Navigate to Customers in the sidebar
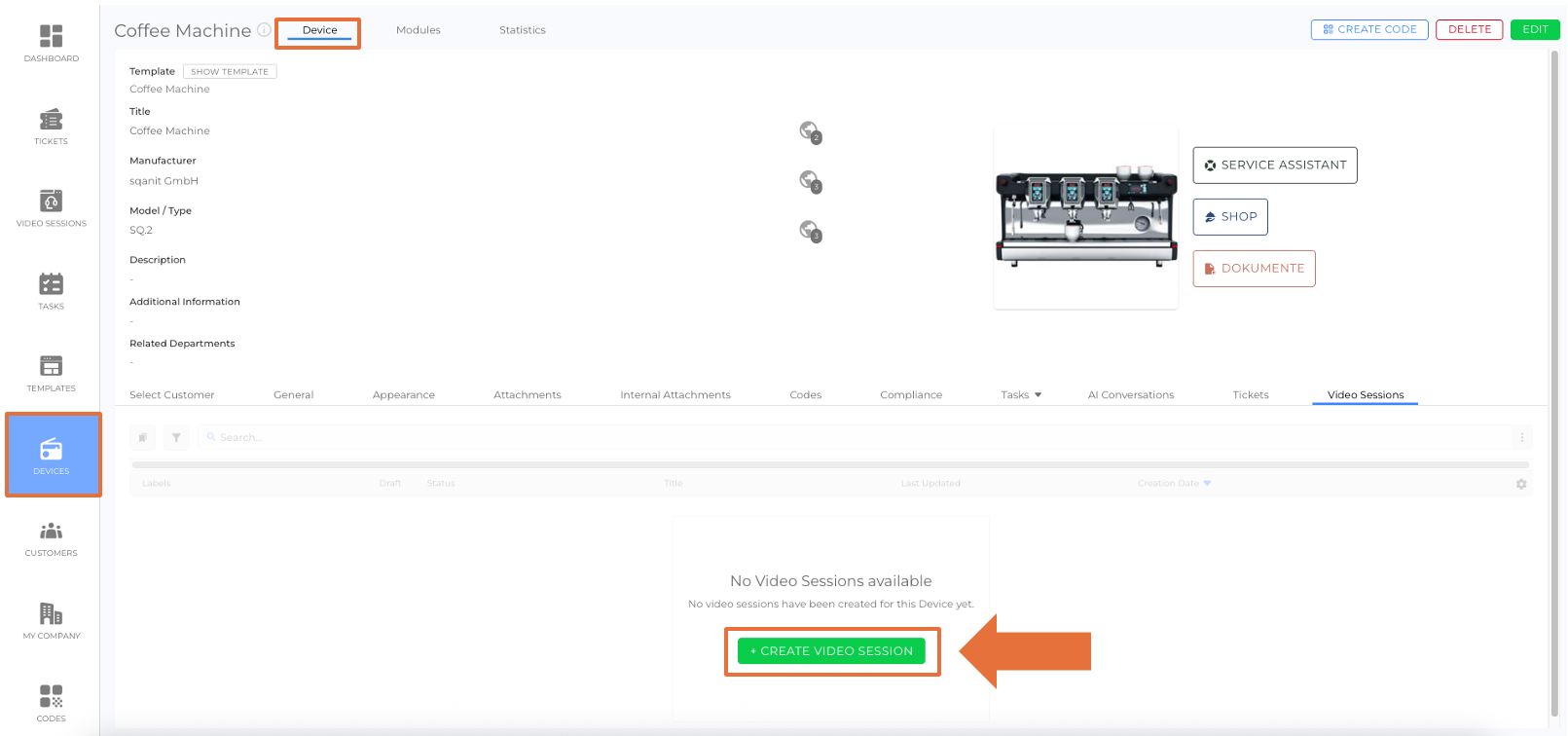The image size is (1568, 736). (51, 533)
